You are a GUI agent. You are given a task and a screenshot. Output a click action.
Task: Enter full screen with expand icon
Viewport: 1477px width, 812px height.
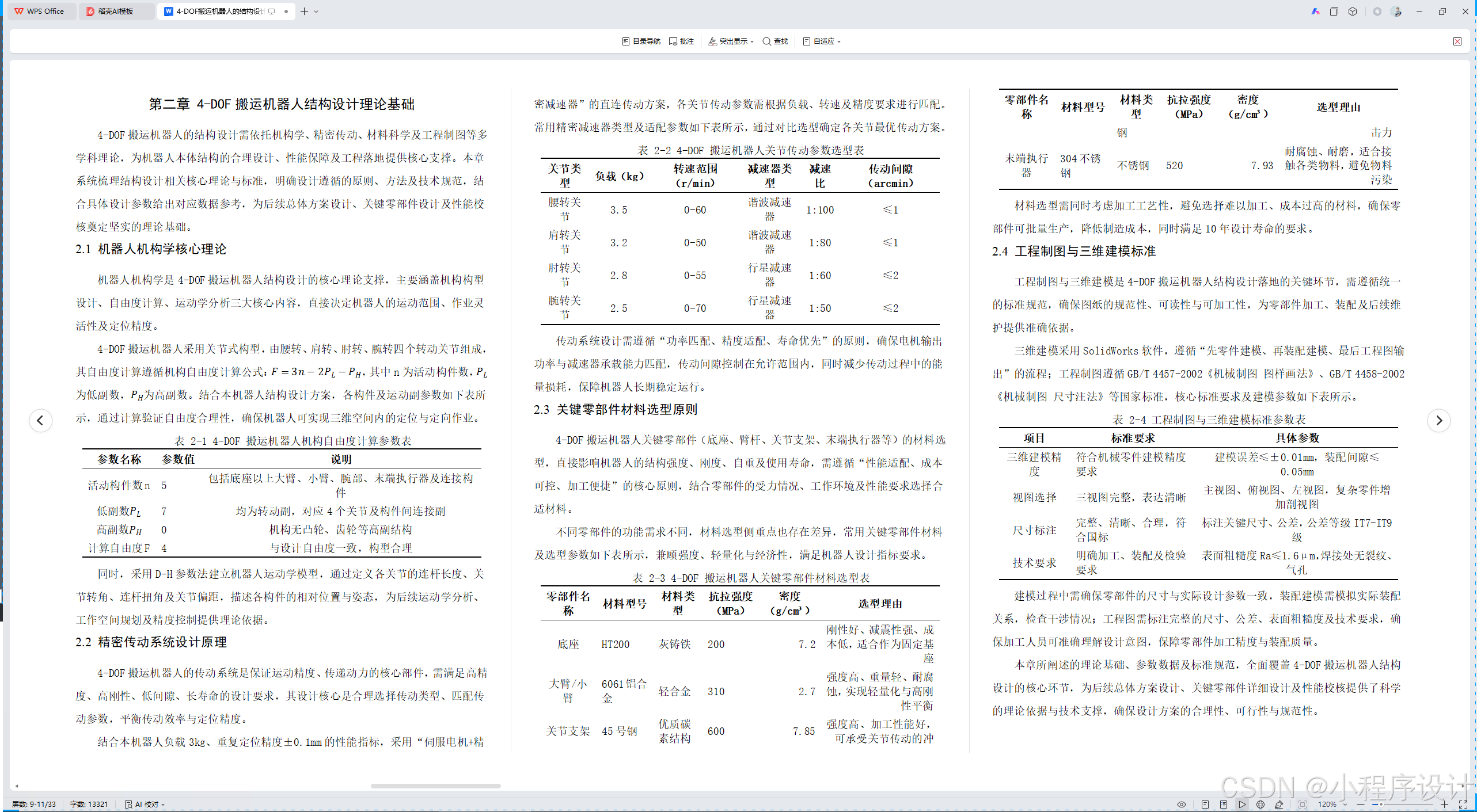pyautogui.click(x=1463, y=804)
